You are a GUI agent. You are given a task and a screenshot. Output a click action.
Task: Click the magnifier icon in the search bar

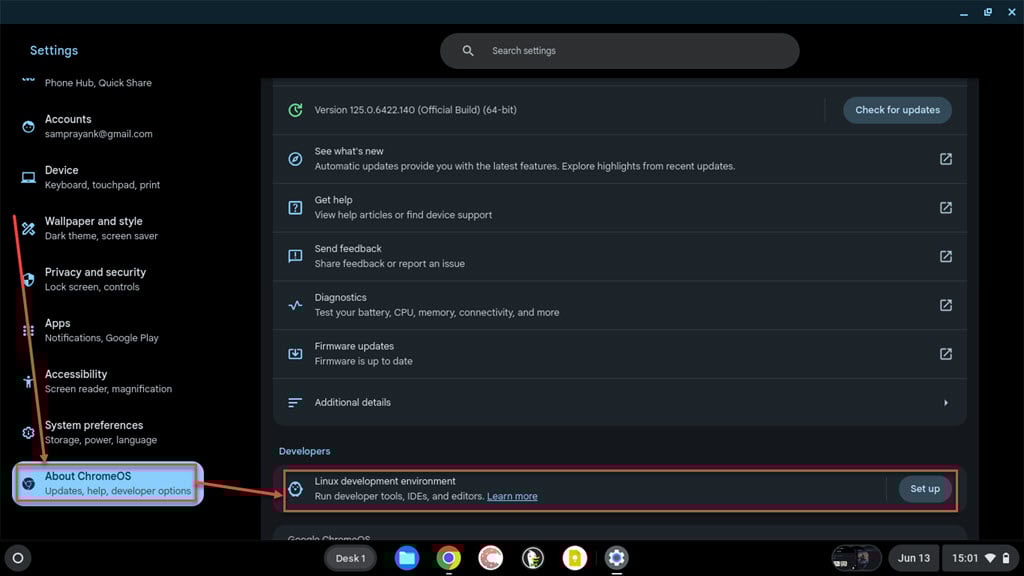pos(468,51)
